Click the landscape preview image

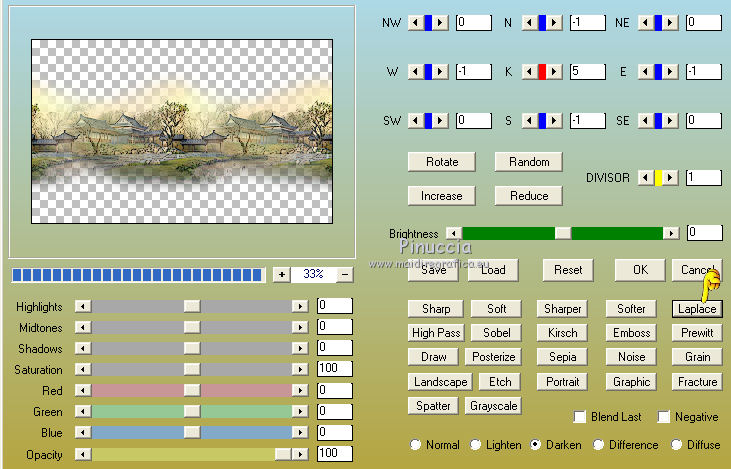pyautogui.click(x=182, y=131)
